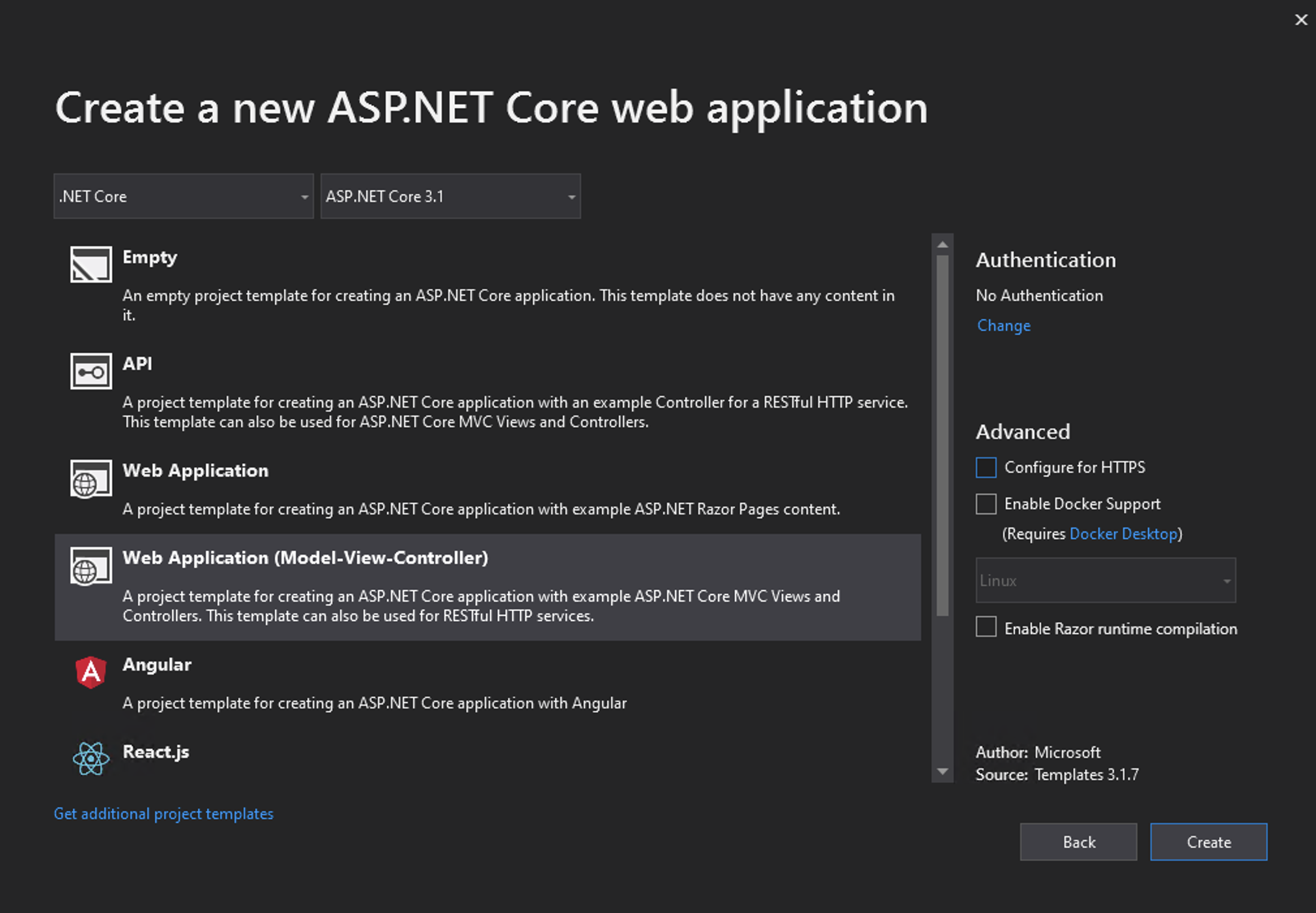1316x913 pixels.
Task: Select the Angular template title
Action: coord(157,664)
